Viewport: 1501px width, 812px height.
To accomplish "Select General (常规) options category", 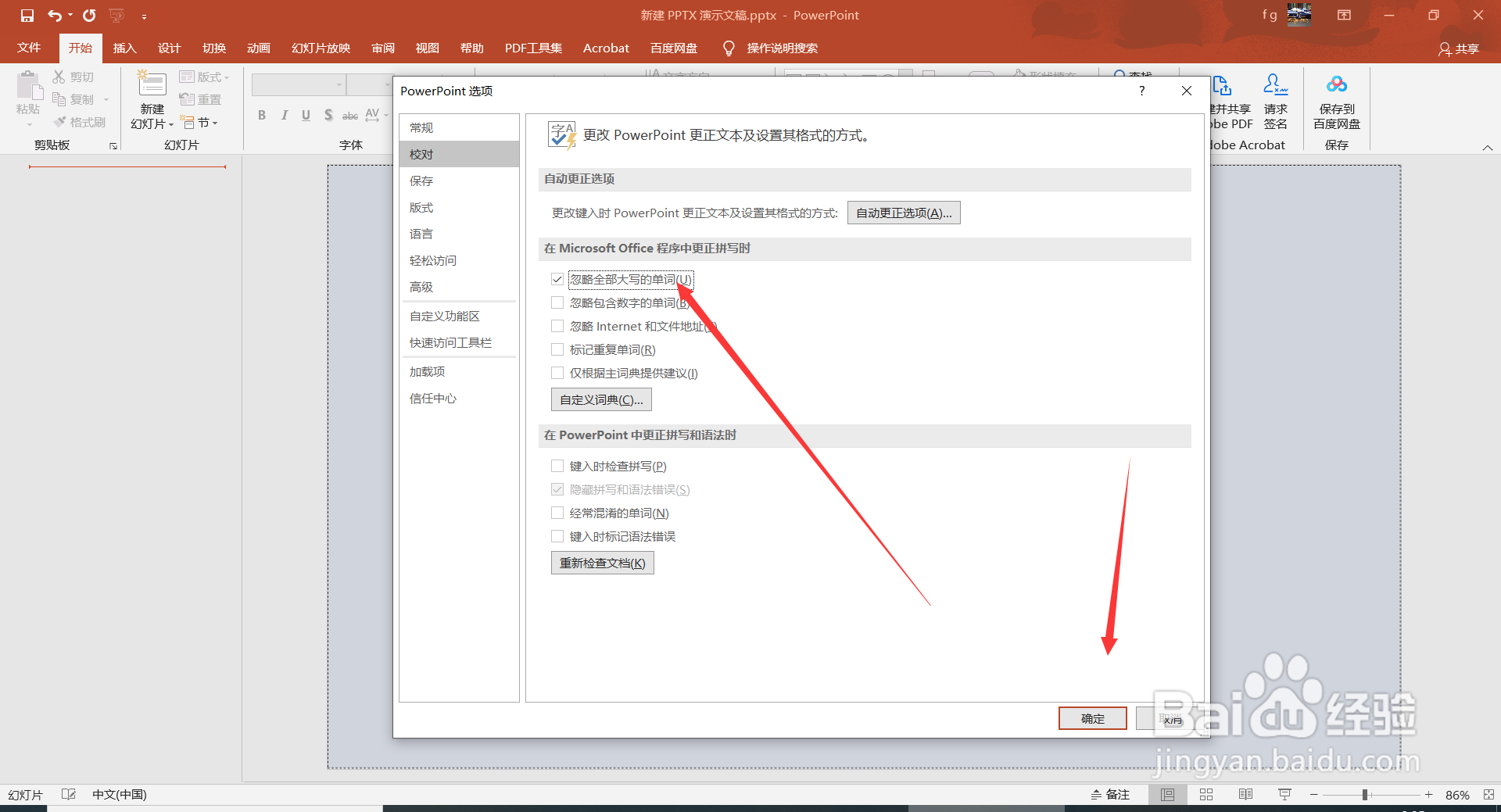I will click(459, 127).
